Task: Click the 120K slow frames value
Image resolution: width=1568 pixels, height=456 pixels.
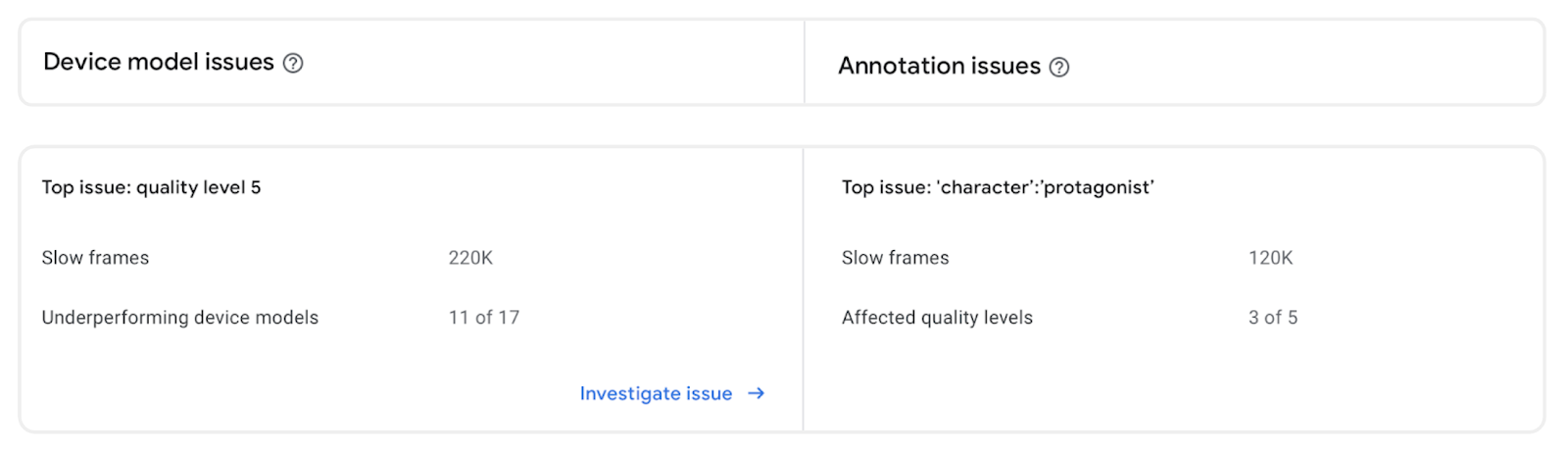Action: (1270, 258)
